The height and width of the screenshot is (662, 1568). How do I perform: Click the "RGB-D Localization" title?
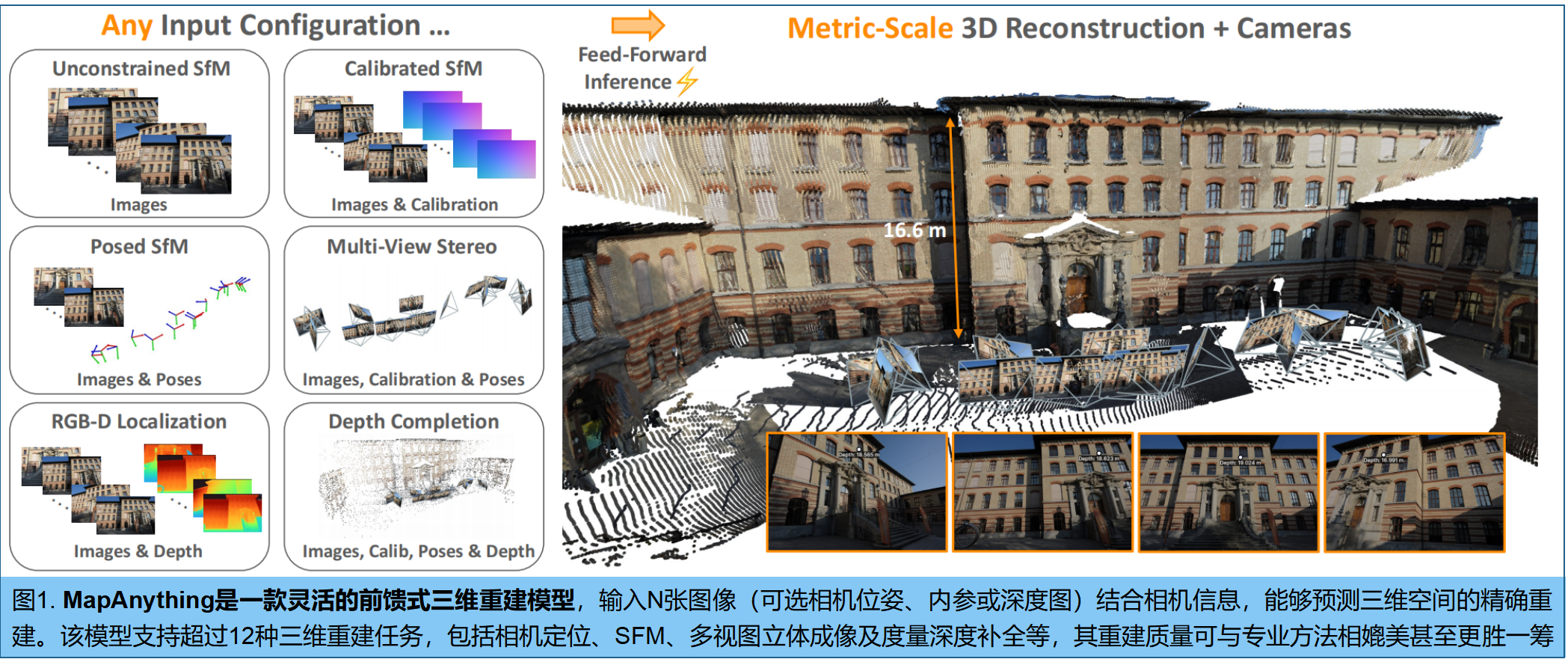(139, 421)
